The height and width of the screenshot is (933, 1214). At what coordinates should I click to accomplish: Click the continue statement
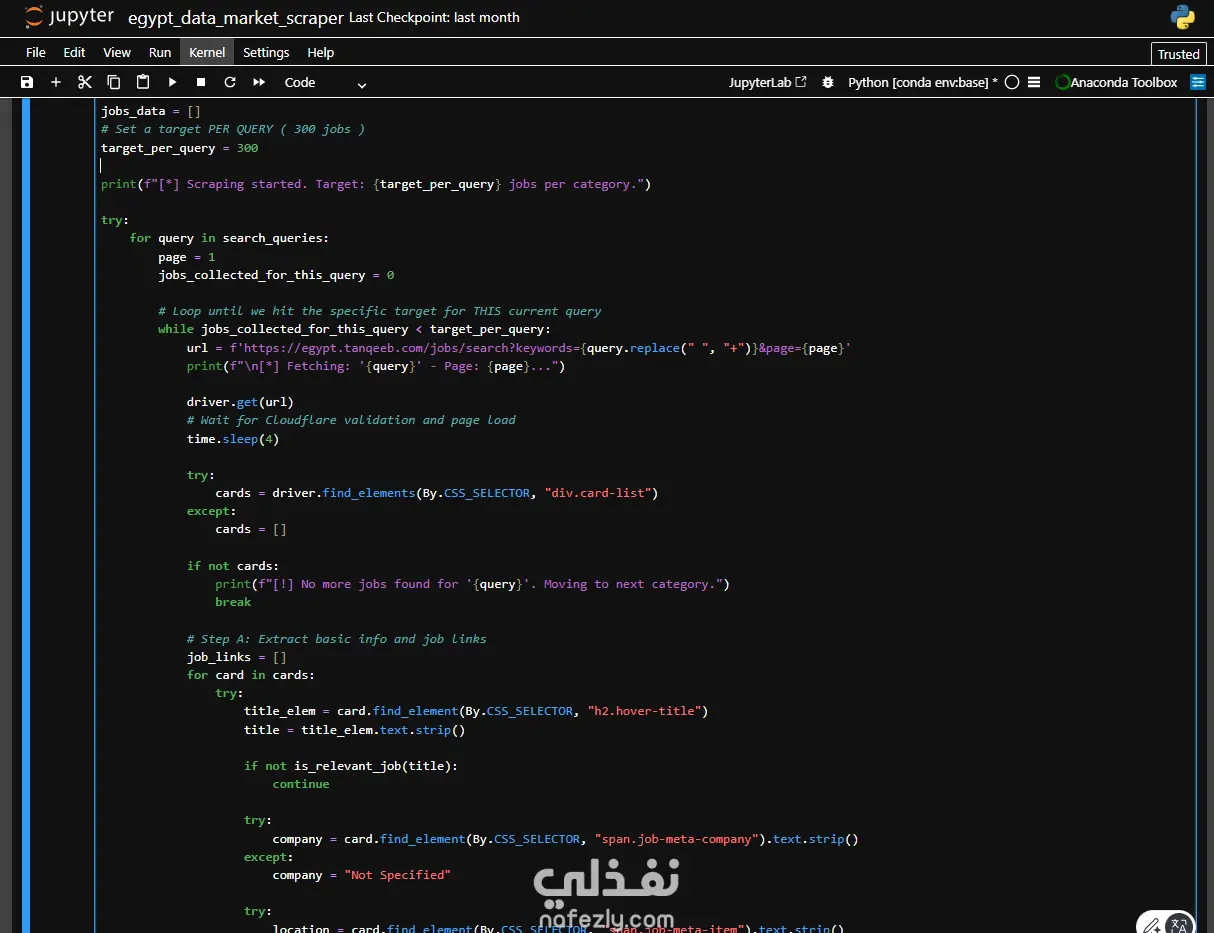click(x=301, y=784)
